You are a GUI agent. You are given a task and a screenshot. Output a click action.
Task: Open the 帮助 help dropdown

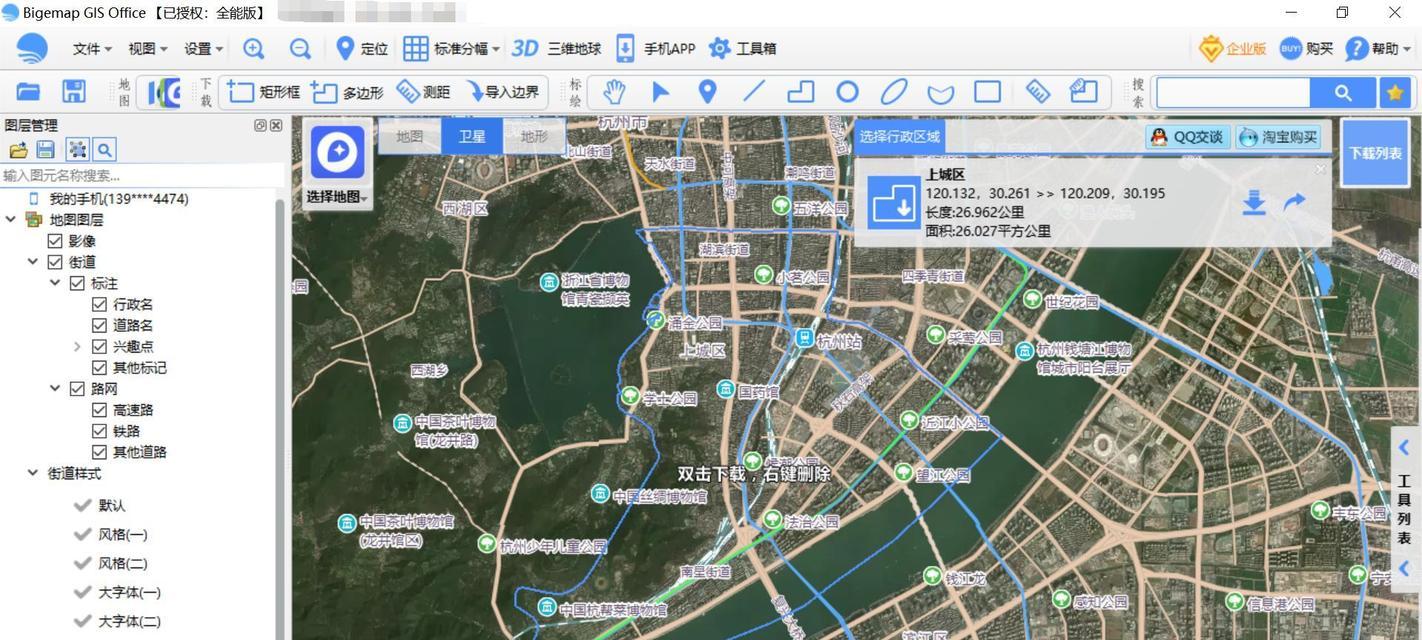point(1376,48)
